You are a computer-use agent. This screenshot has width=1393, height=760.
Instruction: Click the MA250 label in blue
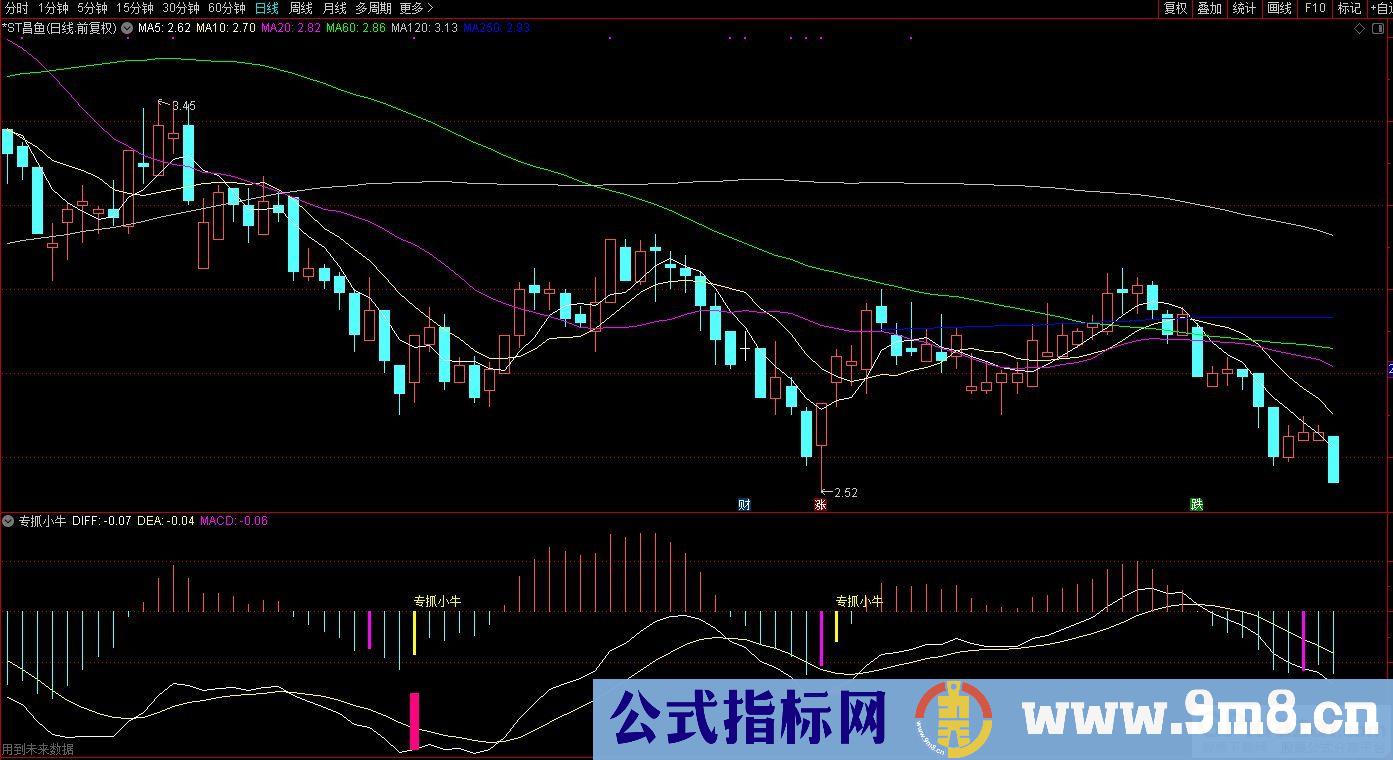click(x=496, y=28)
